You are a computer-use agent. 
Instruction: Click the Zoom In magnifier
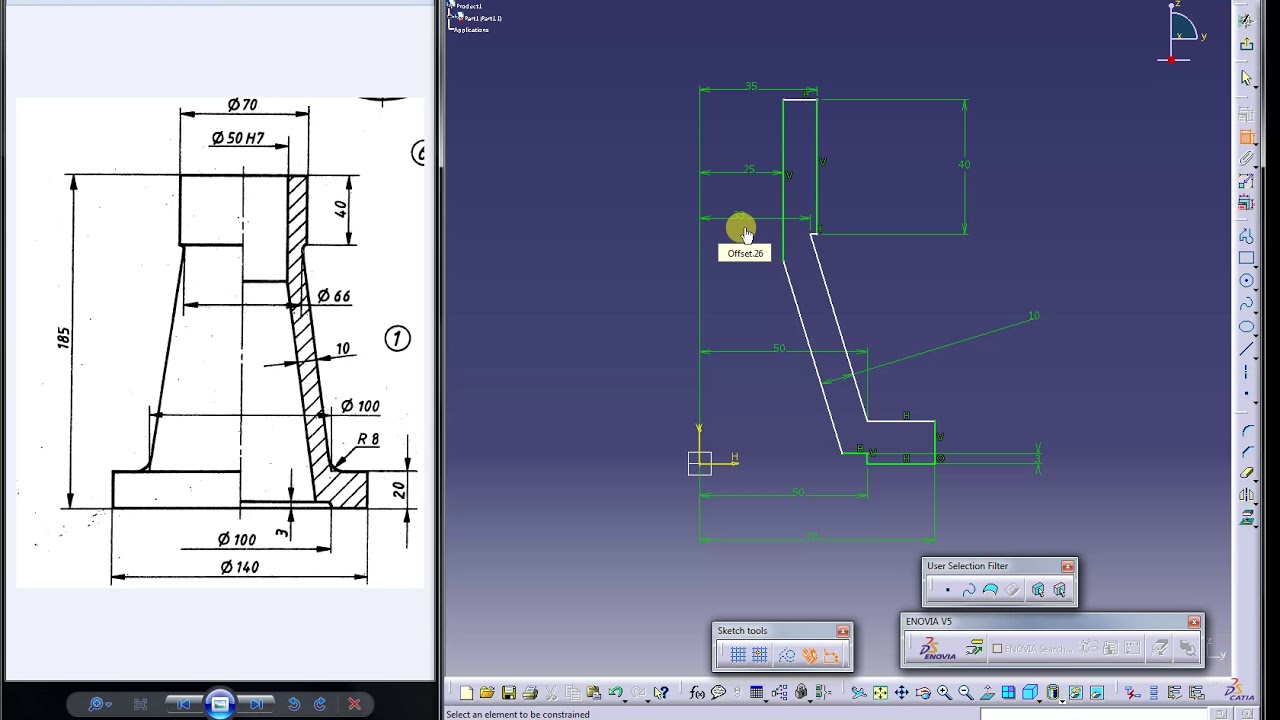[944, 692]
